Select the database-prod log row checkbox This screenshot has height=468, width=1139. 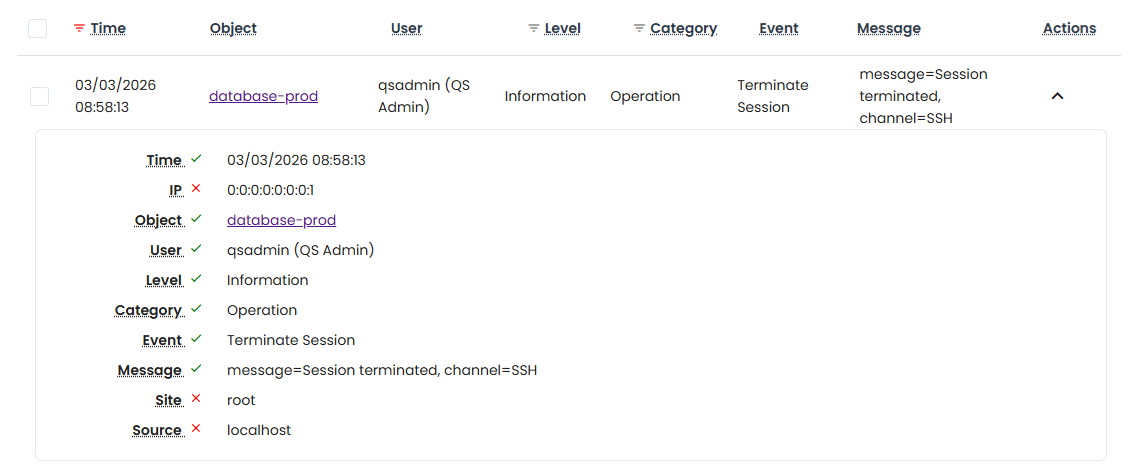[39, 97]
